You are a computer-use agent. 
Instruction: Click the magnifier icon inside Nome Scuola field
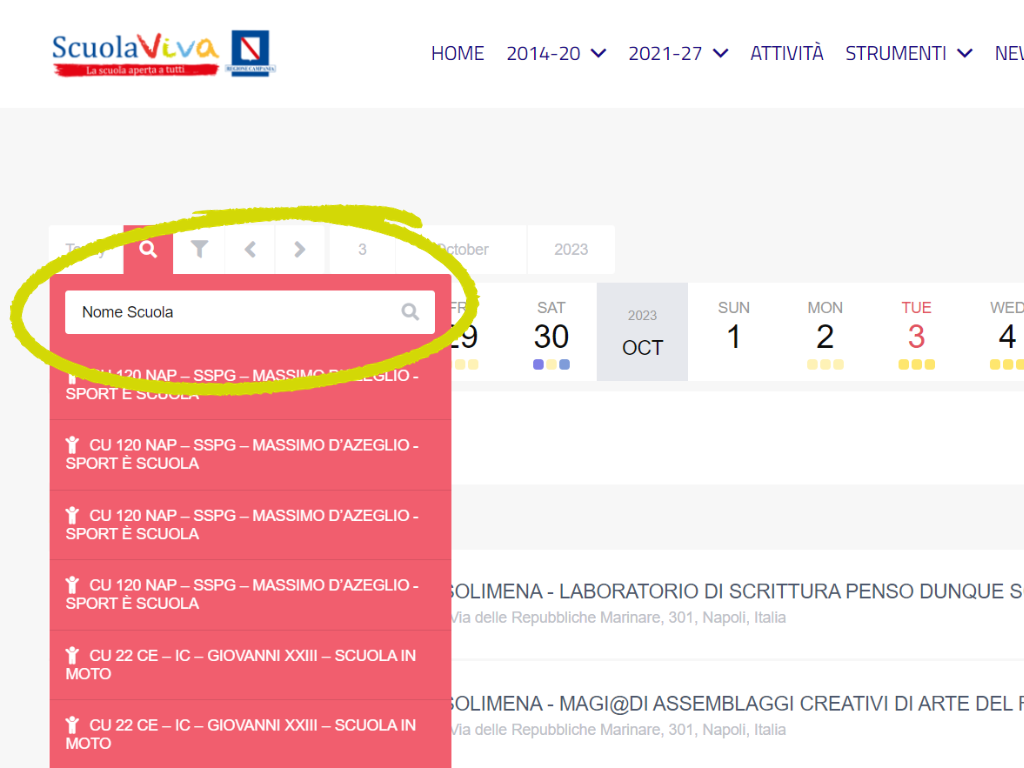click(x=410, y=312)
